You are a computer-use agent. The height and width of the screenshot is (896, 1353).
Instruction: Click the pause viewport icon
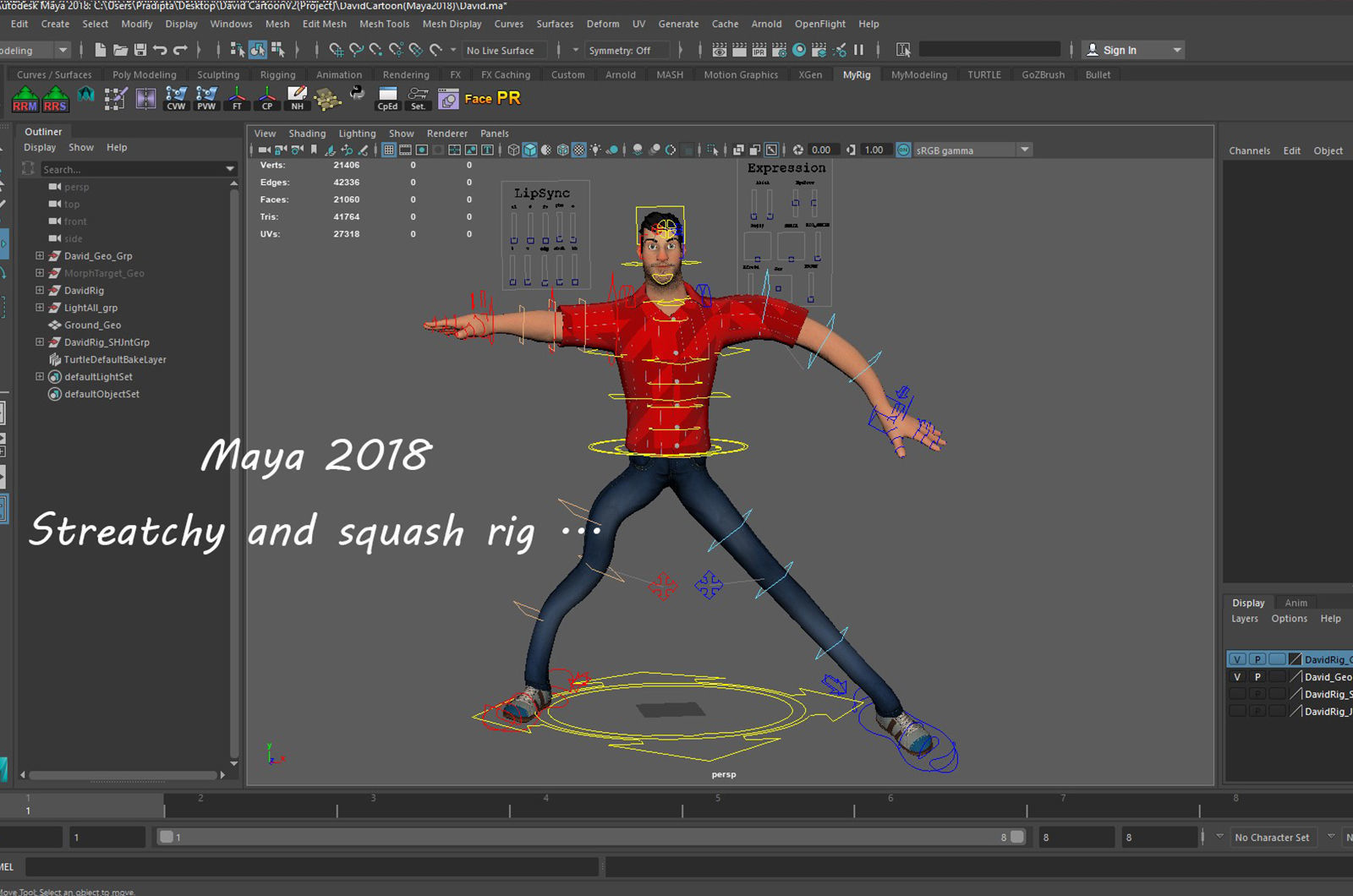[x=859, y=50]
